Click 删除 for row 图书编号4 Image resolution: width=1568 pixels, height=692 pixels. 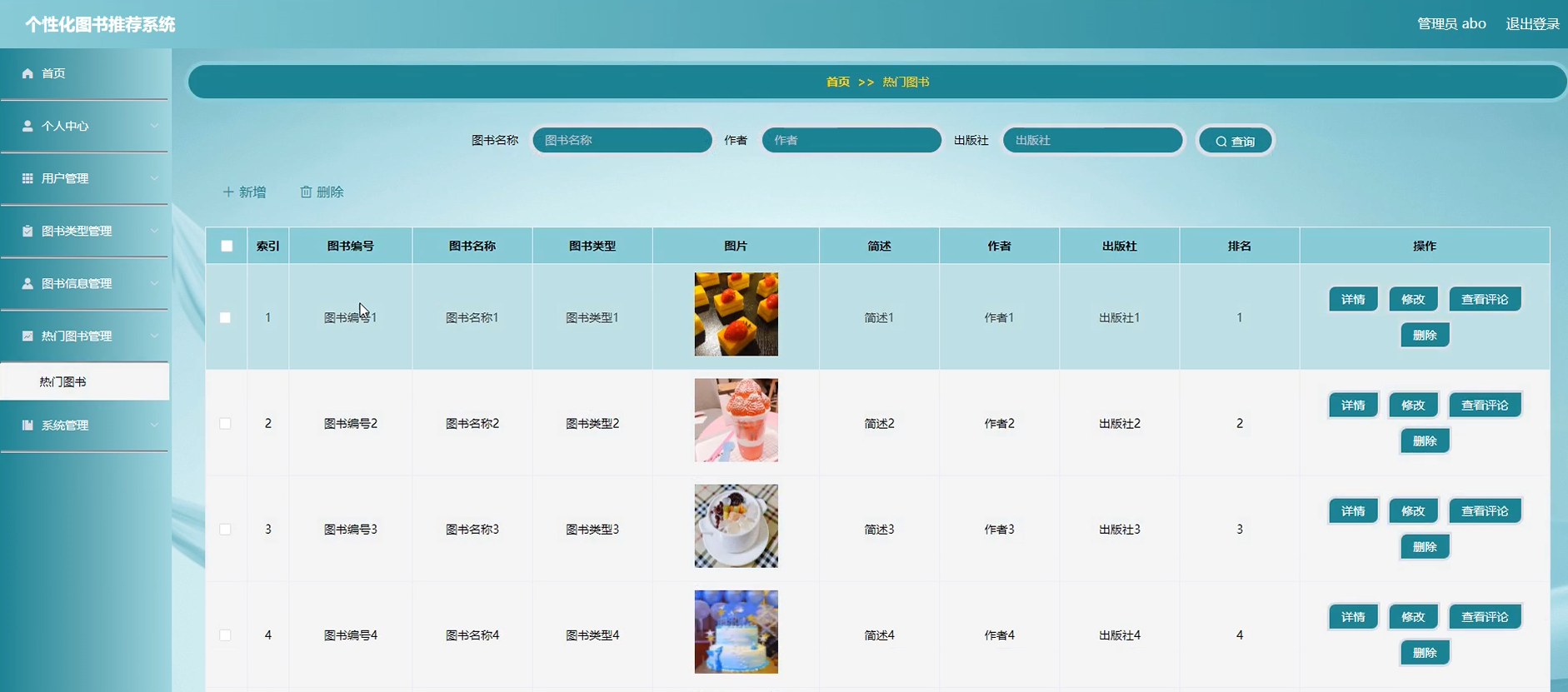coord(1425,652)
